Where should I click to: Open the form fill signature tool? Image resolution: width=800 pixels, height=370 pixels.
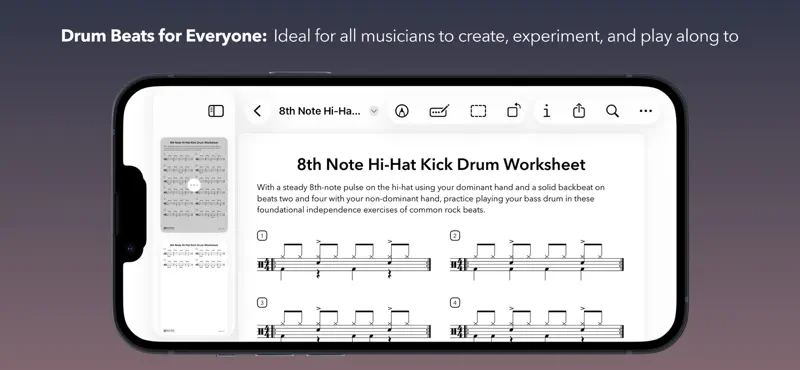point(439,111)
